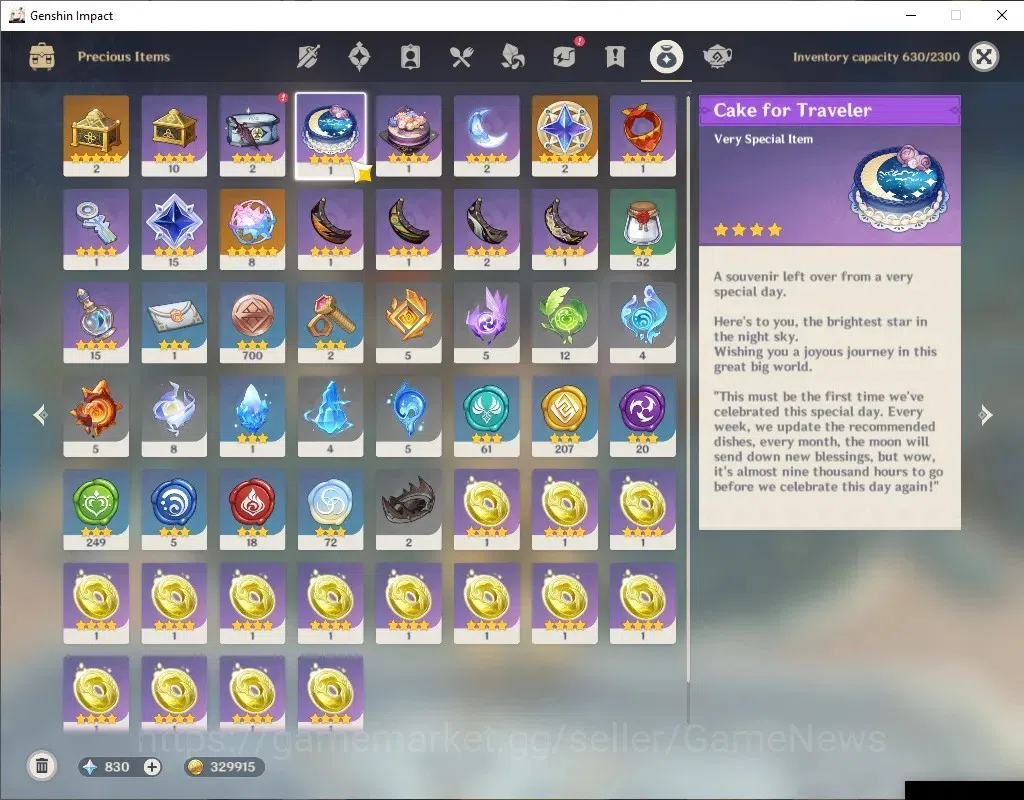Select the green Dendro seal with count 249

96,509
